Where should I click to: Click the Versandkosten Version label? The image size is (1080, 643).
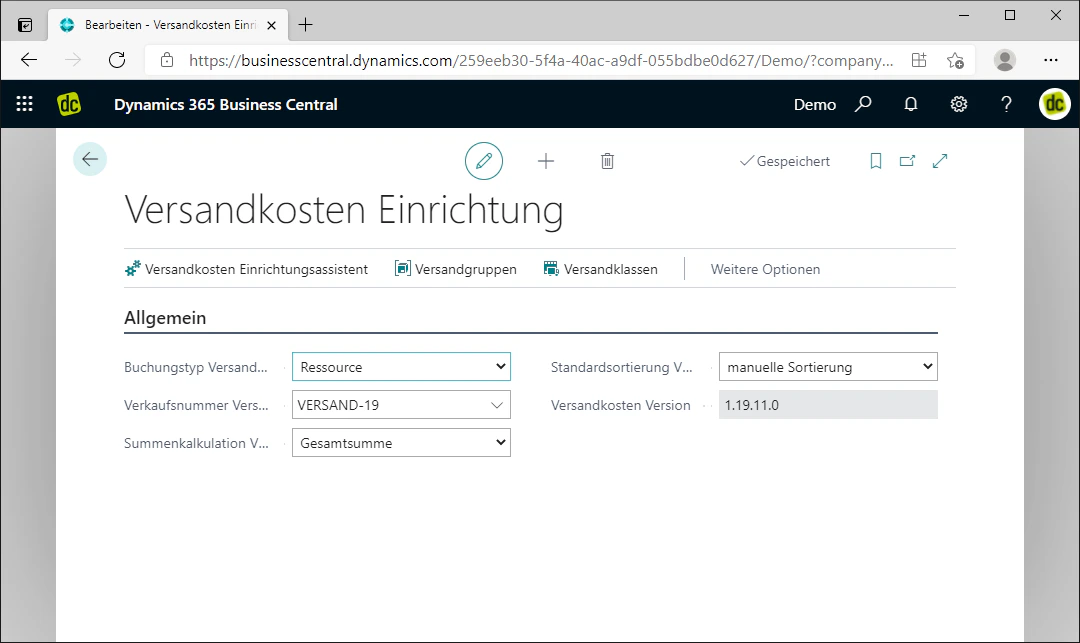(621, 405)
